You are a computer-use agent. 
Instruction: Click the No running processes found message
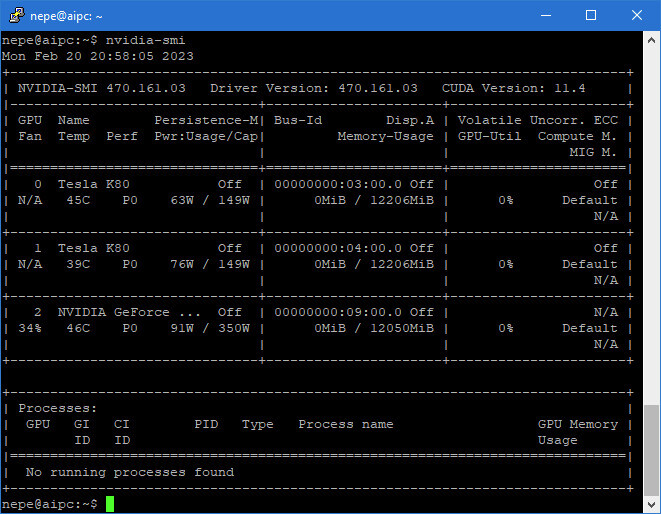tap(130, 473)
